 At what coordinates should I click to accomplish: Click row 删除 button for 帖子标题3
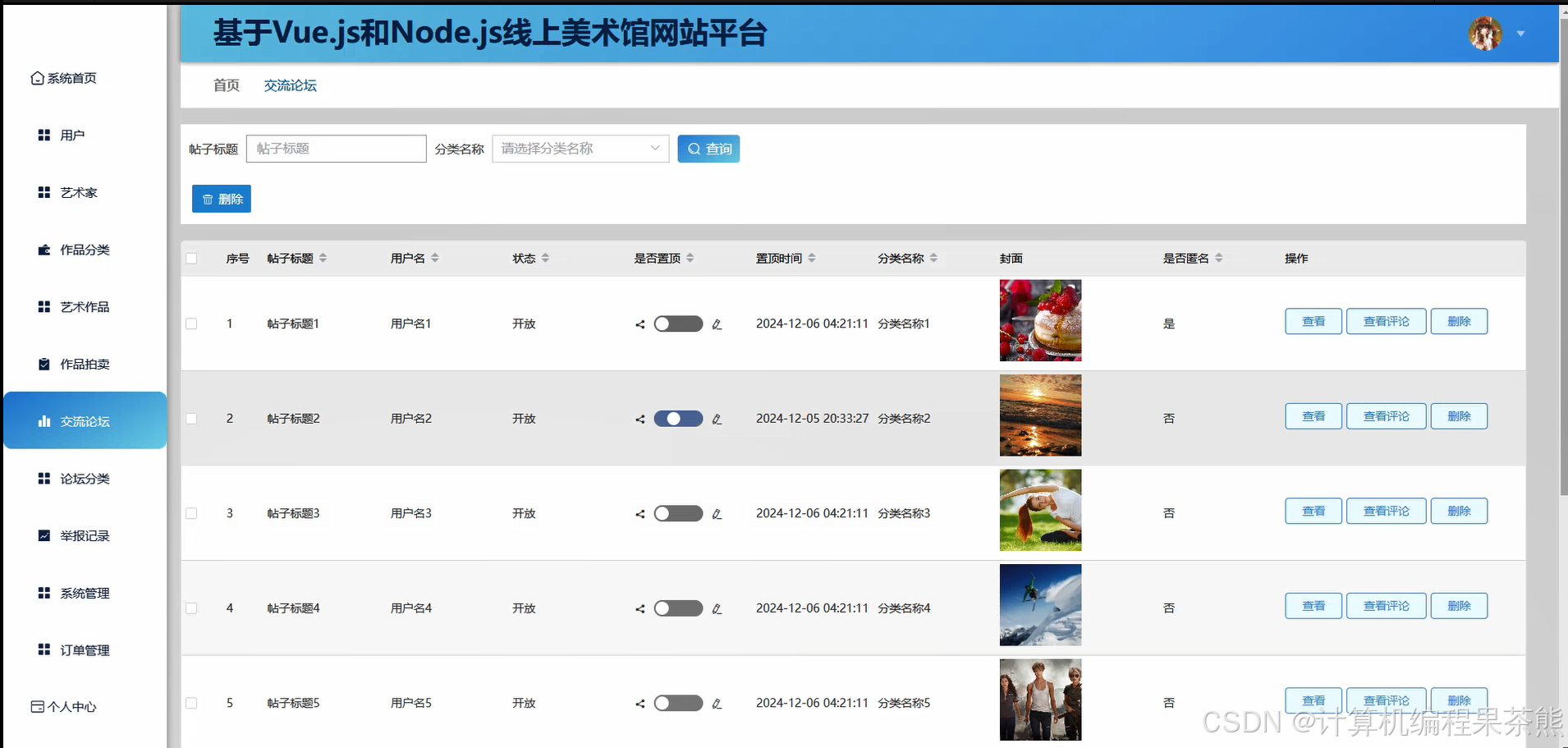(1459, 511)
